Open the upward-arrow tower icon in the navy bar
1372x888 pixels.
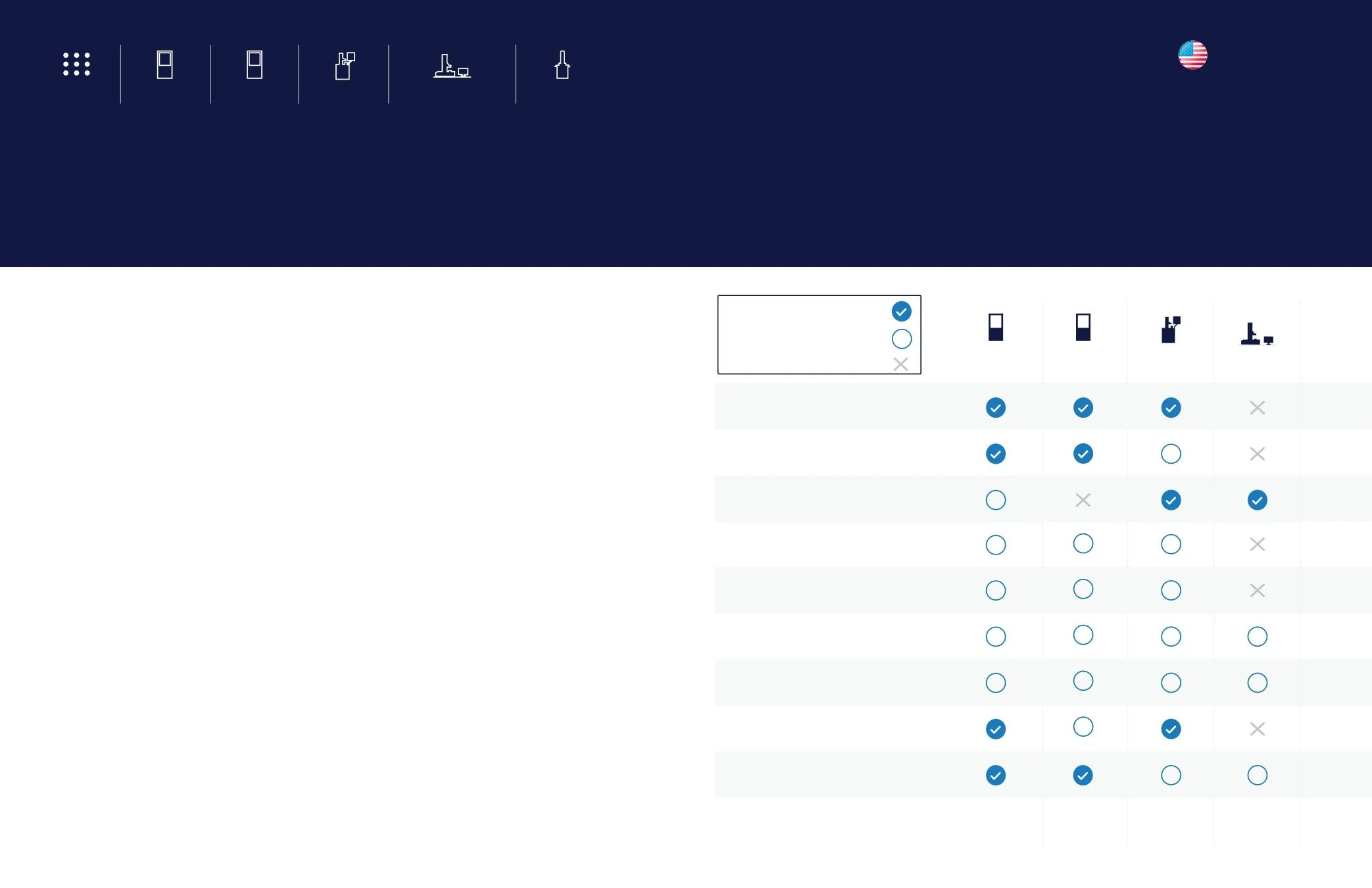pos(562,65)
